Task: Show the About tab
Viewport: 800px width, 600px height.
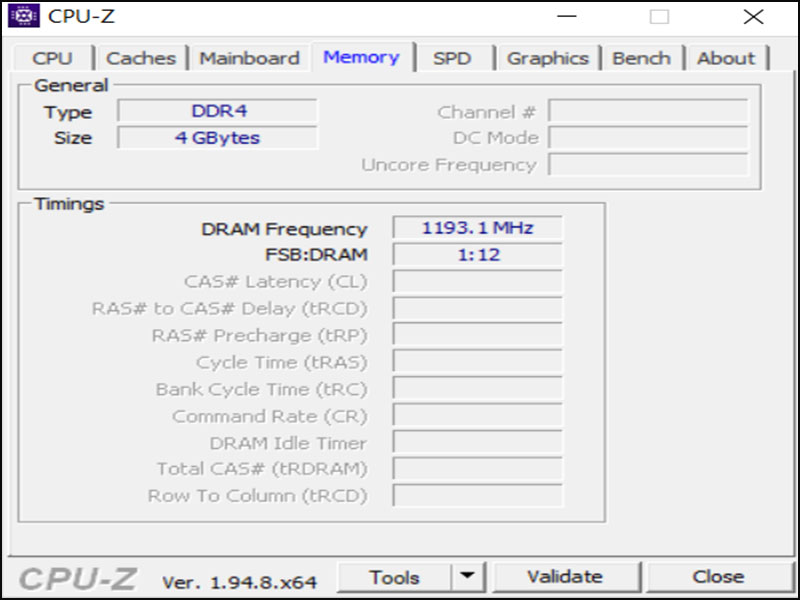Action: (x=726, y=58)
